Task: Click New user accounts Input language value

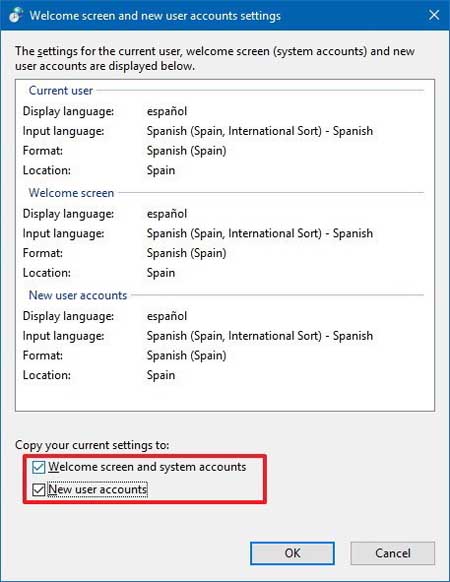Action: pyautogui.click(x=260, y=336)
